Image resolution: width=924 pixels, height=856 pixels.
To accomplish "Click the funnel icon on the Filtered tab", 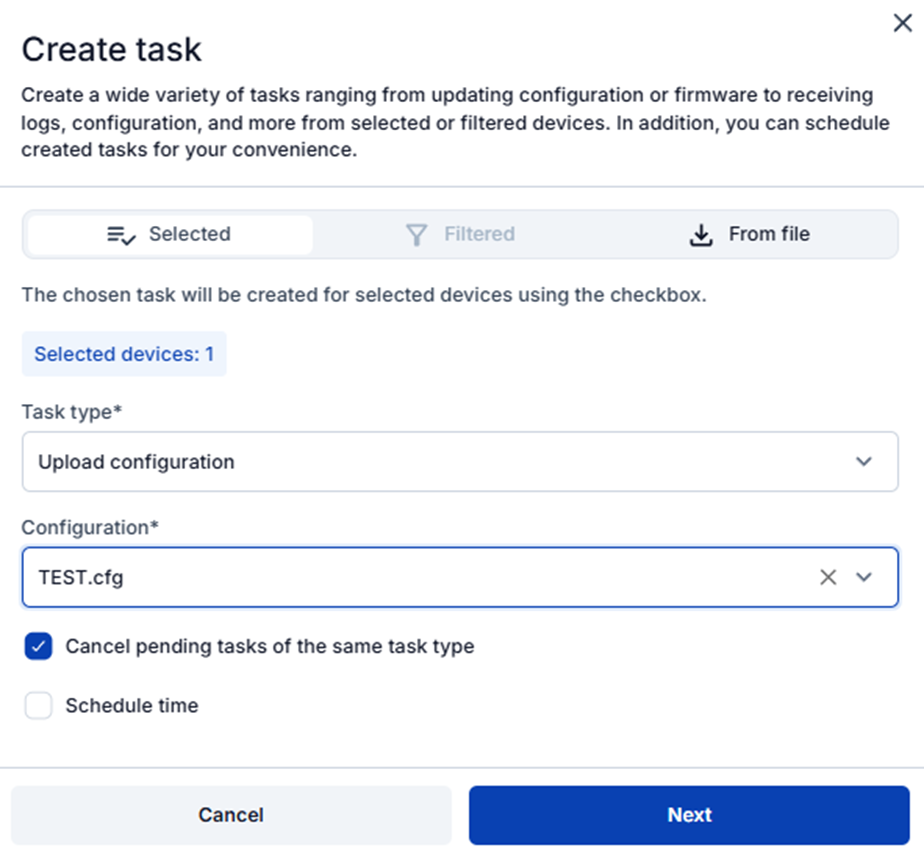I will (x=417, y=234).
